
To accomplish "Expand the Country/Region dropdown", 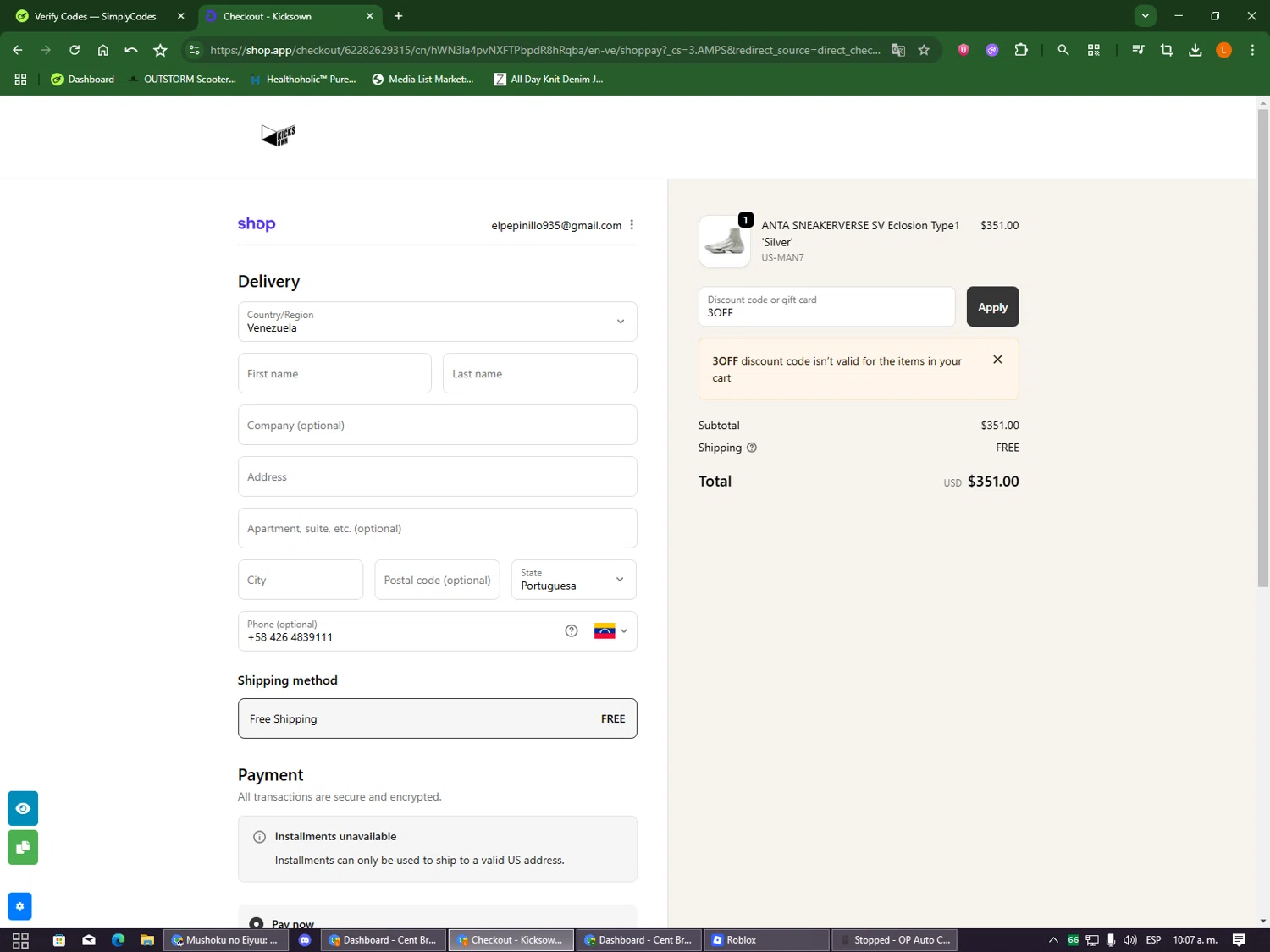I will point(437,322).
